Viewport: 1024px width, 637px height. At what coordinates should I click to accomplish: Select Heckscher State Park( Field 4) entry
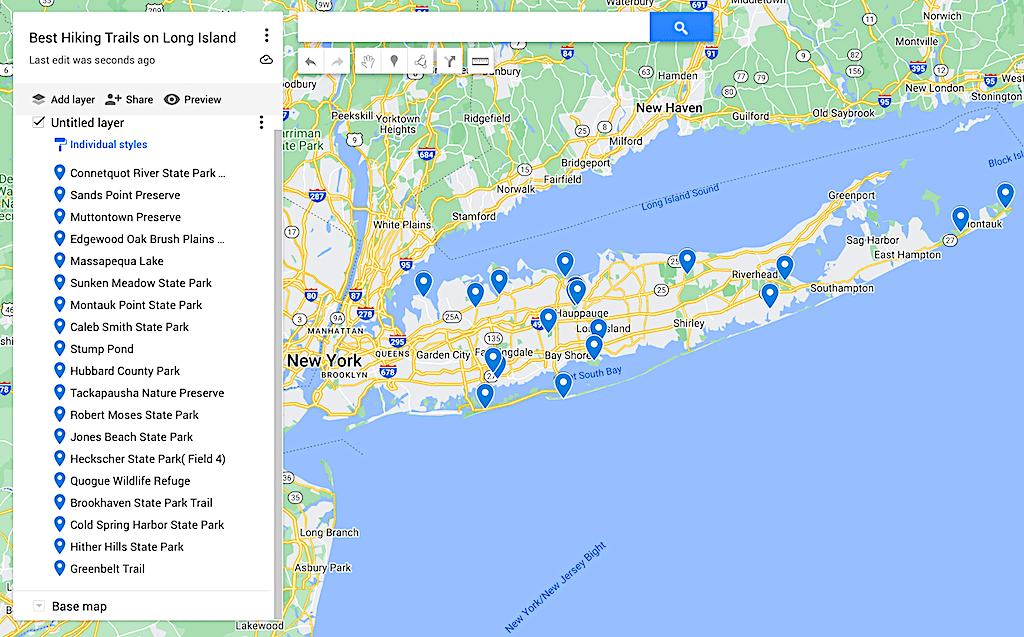tap(148, 459)
